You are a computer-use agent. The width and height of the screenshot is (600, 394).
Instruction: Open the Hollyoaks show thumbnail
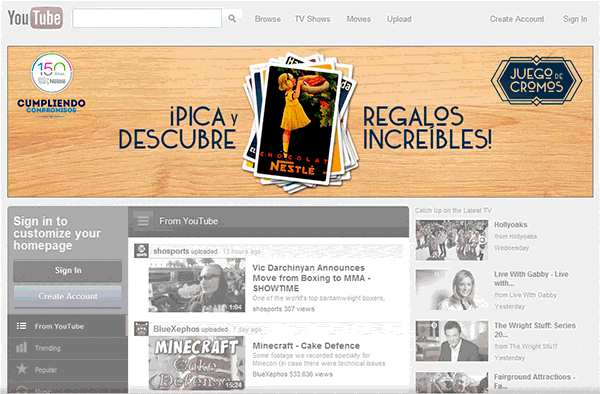452,240
